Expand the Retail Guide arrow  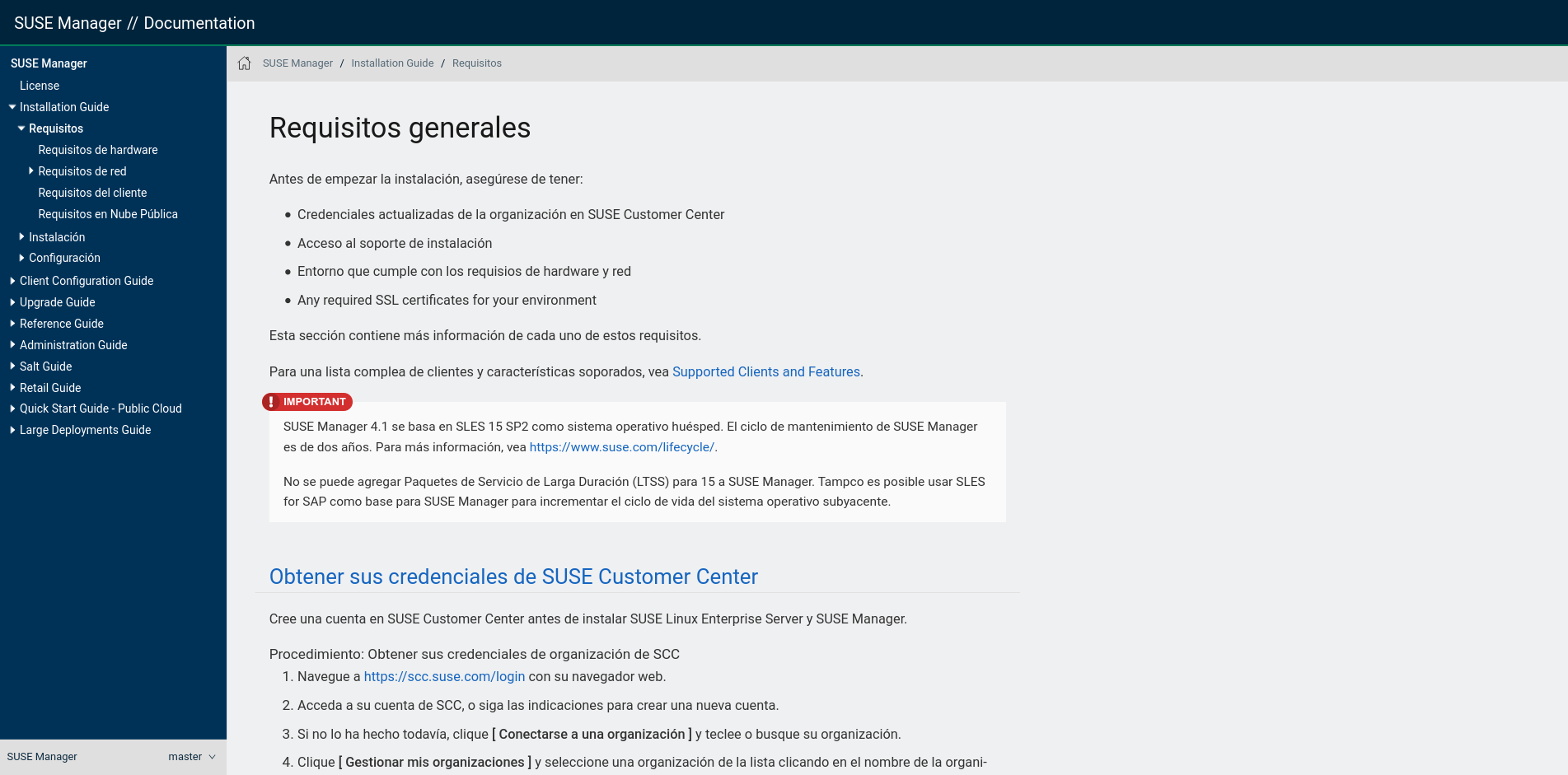(x=12, y=388)
